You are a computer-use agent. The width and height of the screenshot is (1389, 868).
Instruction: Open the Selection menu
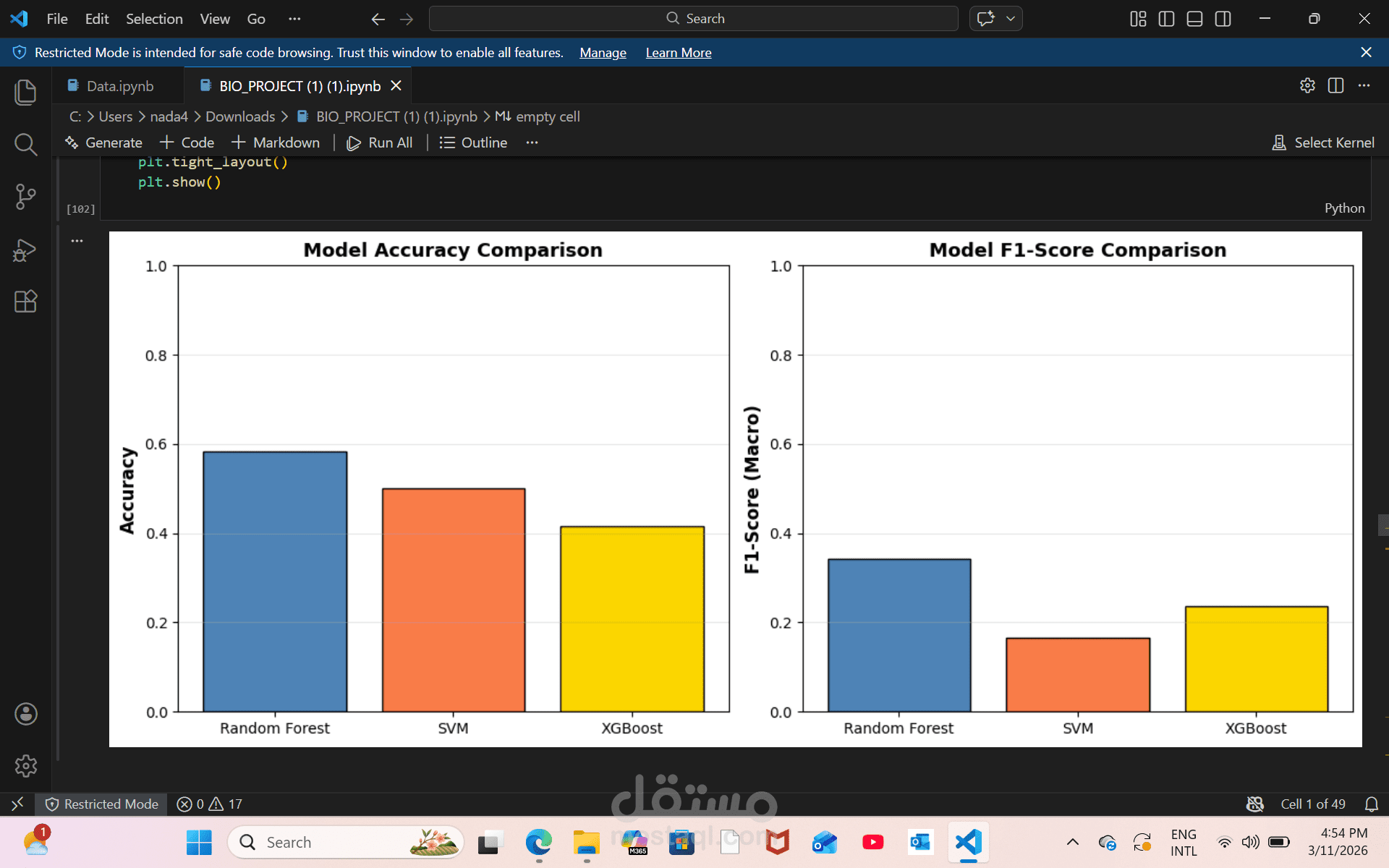154,19
